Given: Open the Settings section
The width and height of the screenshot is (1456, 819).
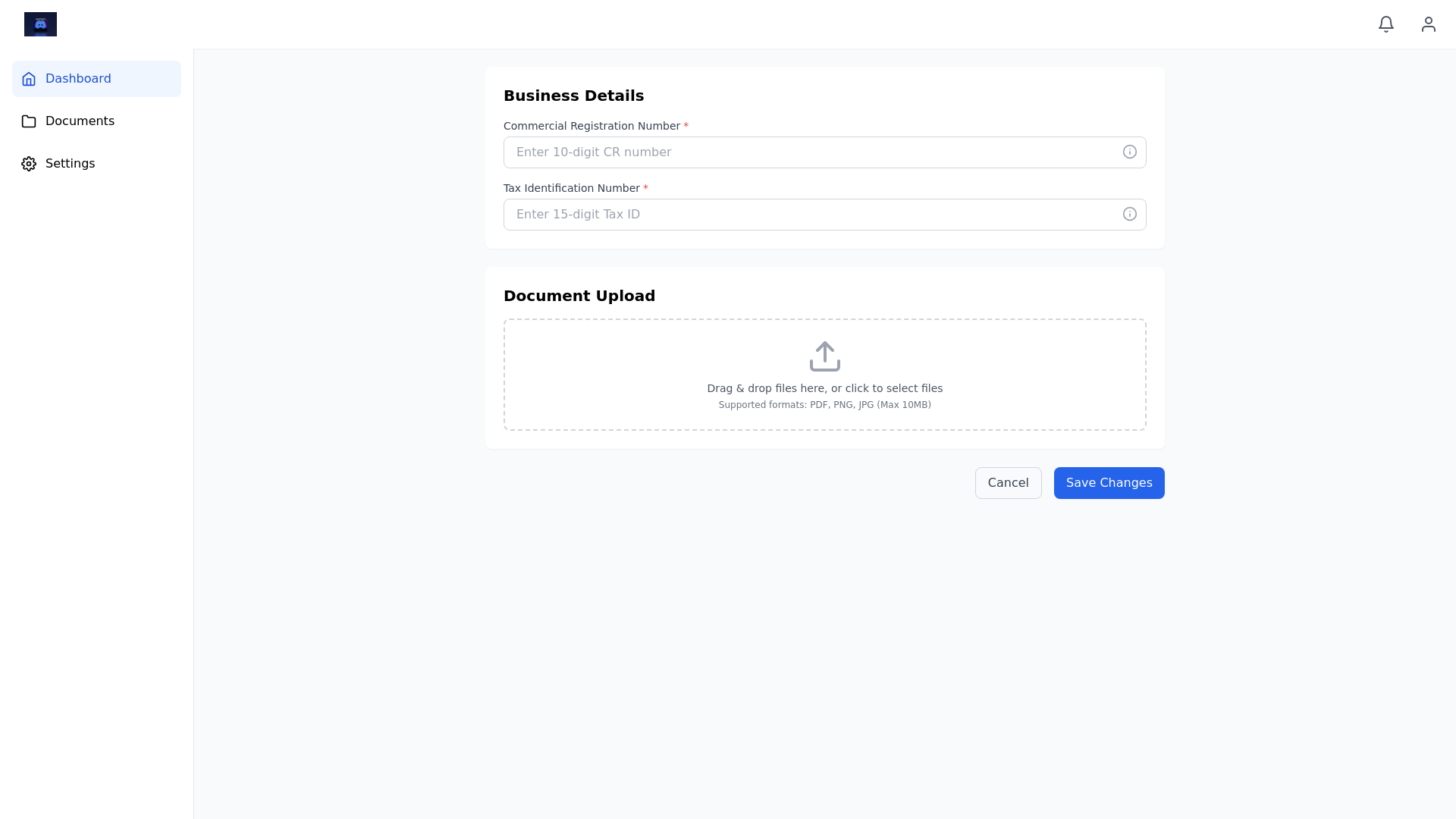Looking at the screenshot, I should tap(70, 163).
